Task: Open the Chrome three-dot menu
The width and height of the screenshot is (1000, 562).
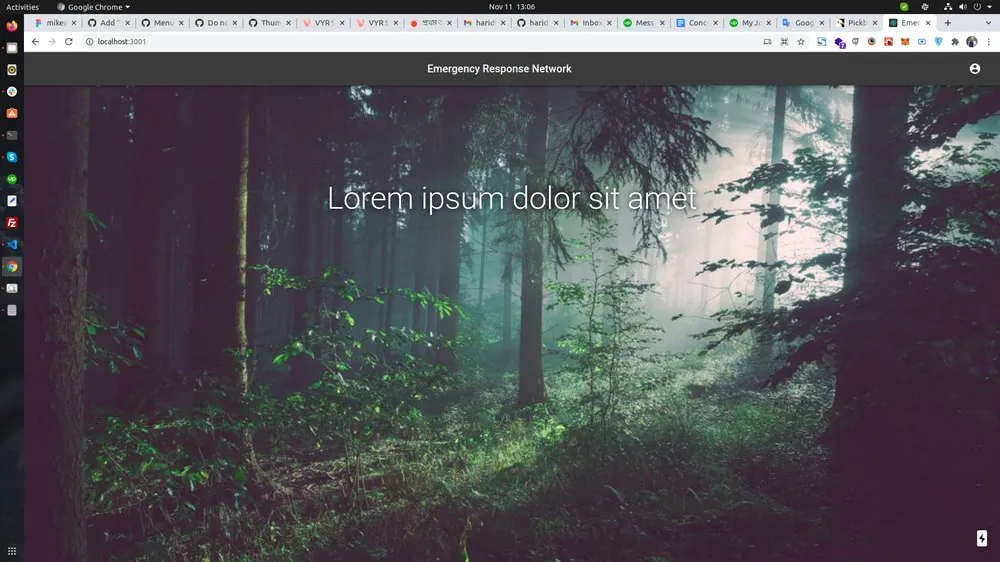Action: [x=988, y=42]
